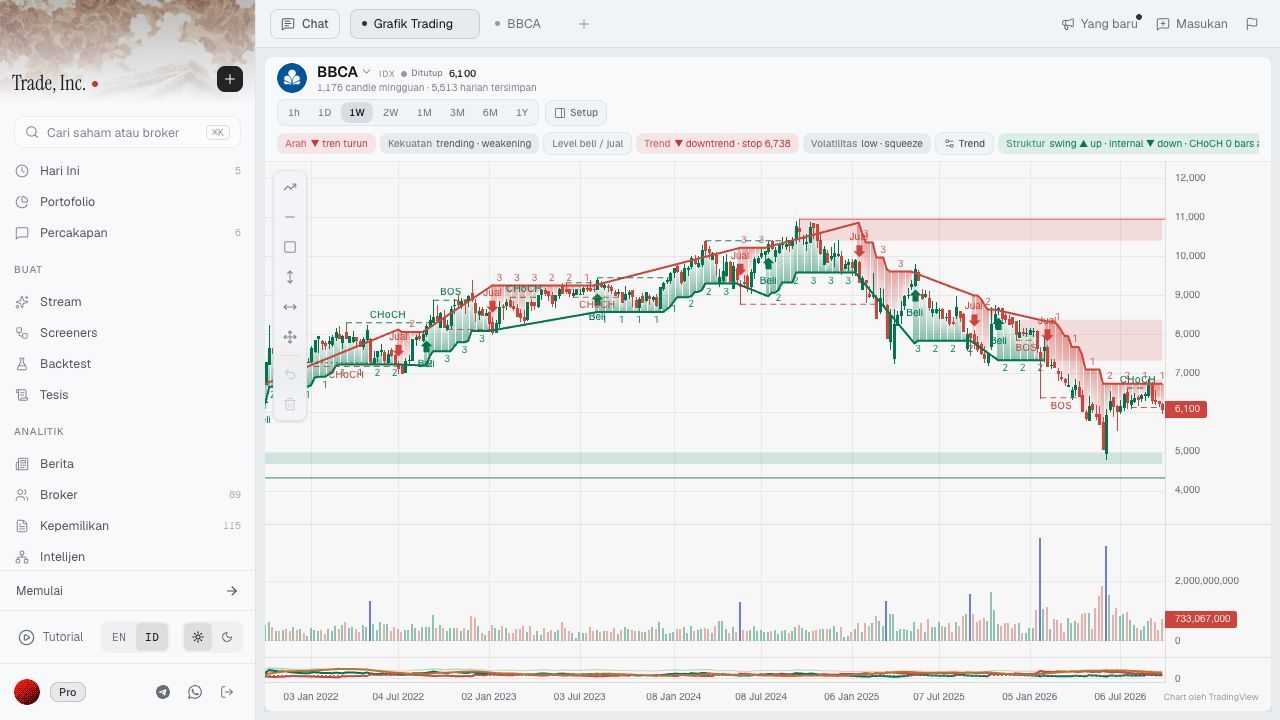The width and height of the screenshot is (1280, 720).
Task: Switch to the Grafik Trading tab
Action: [415, 24]
